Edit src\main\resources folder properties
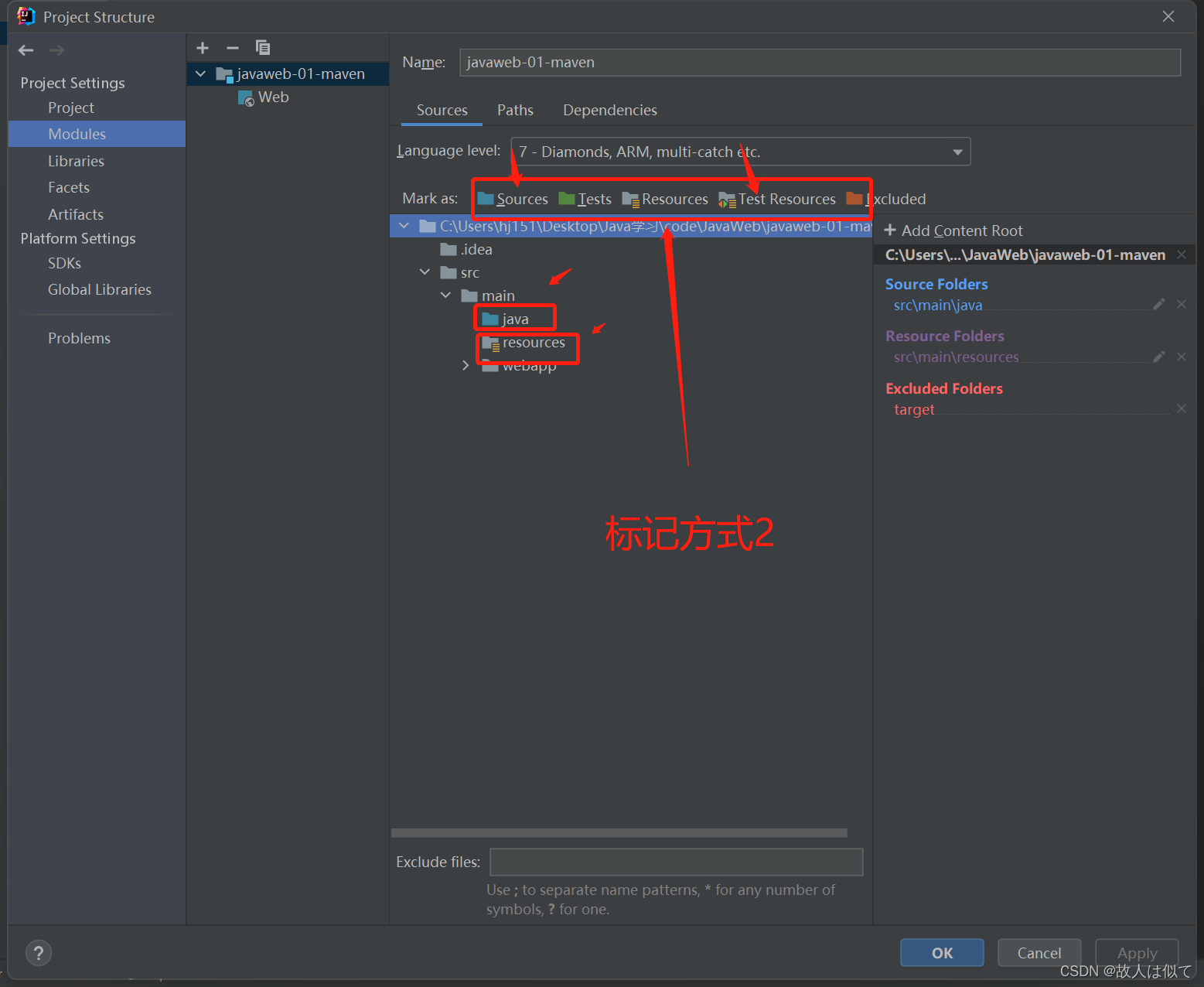The height and width of the screenshot is (987, 1204). point(1158,357)
